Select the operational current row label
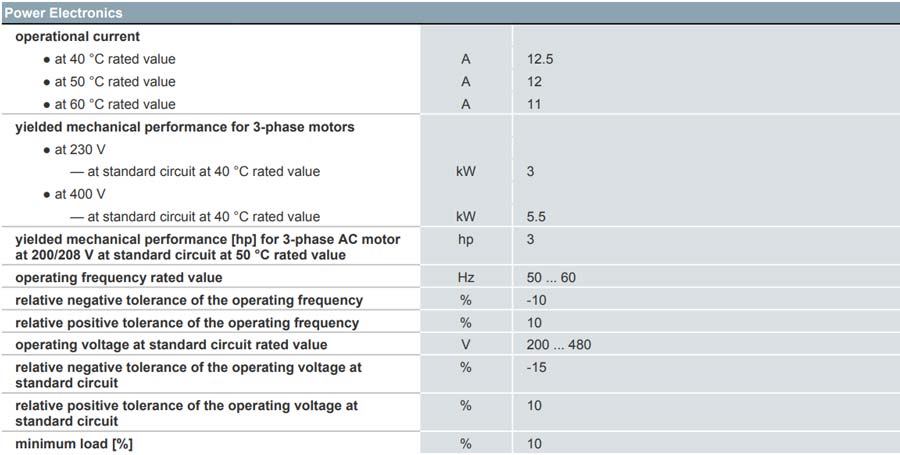Screen dimensions: 900x455 77,37
